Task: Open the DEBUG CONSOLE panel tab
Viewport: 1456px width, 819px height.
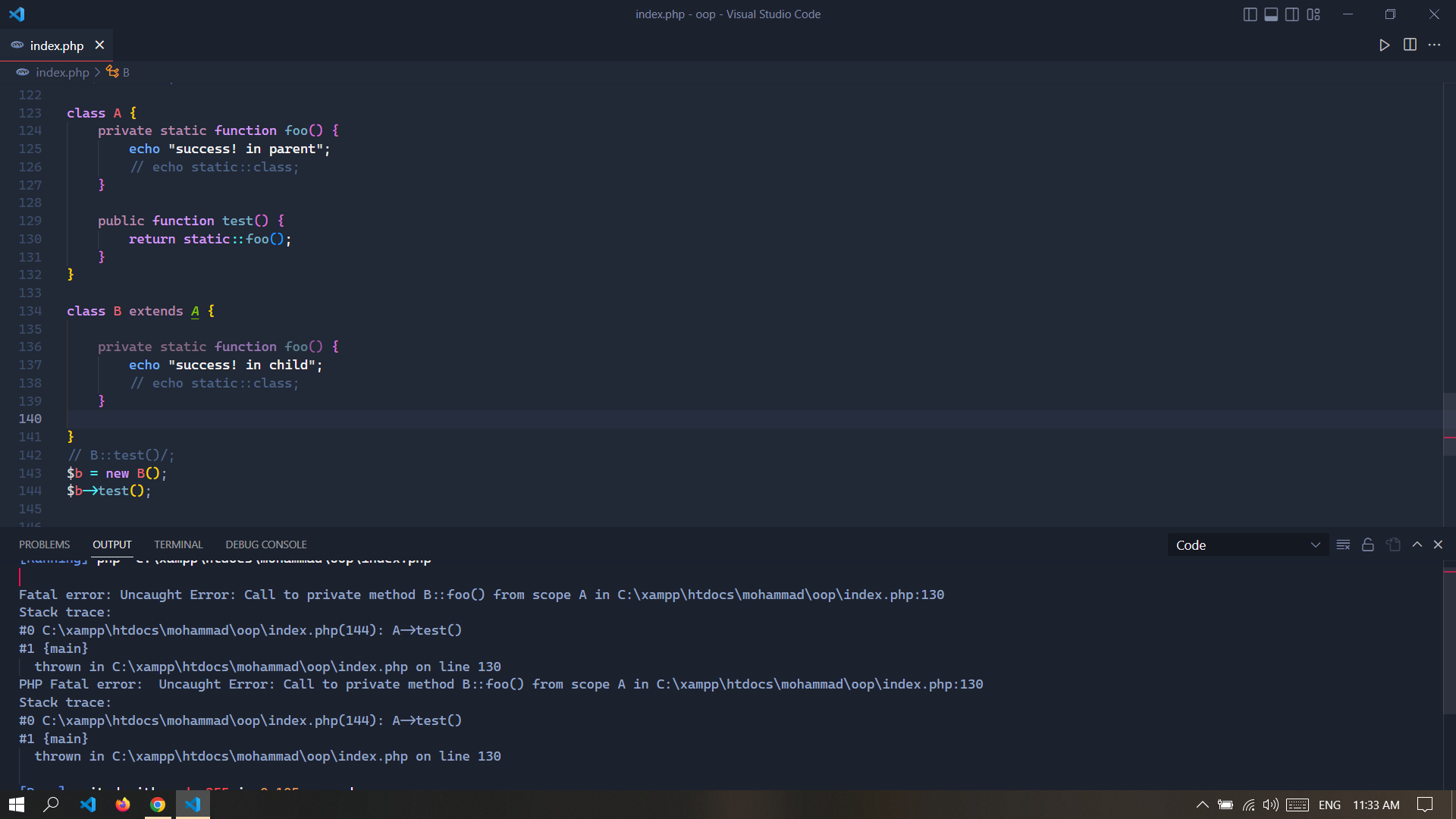Action: click(266, 544)
